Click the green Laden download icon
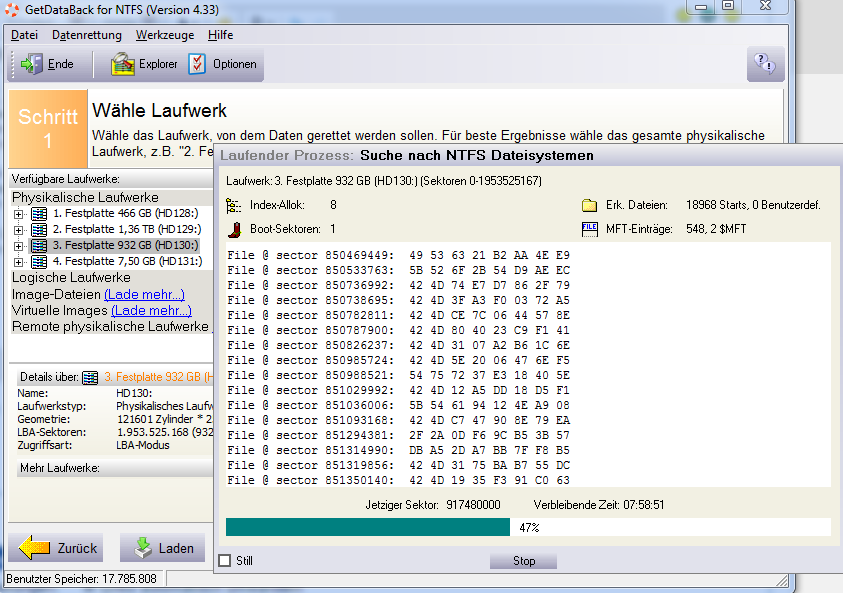843x593 pixels. [143, 548]
